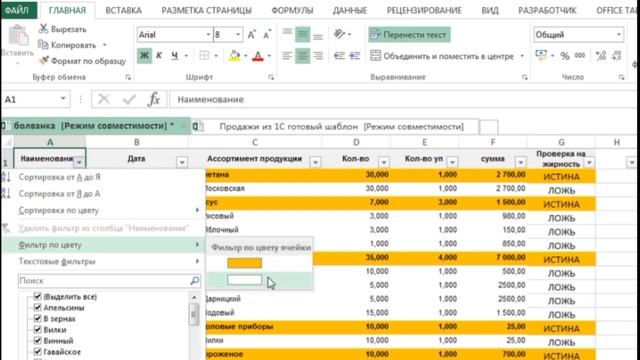Viewport: 640px width, 360px height.
Task: Open the number format dropdown (Общий)
Action: 619,35
